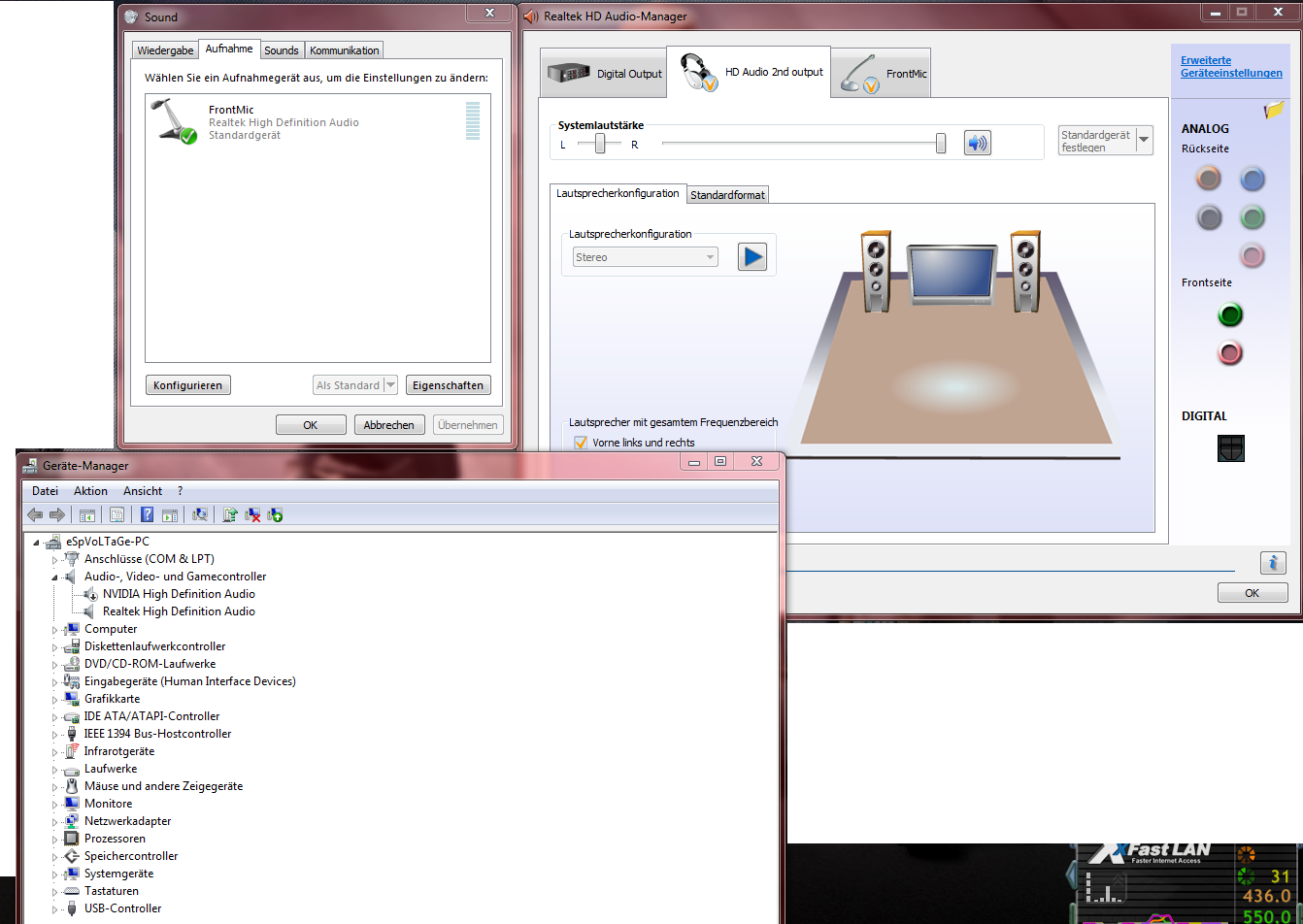Select Realtek High Definition Audio tree item
Viewport: 1303px width, 924px height.
(x=179, y=611)
